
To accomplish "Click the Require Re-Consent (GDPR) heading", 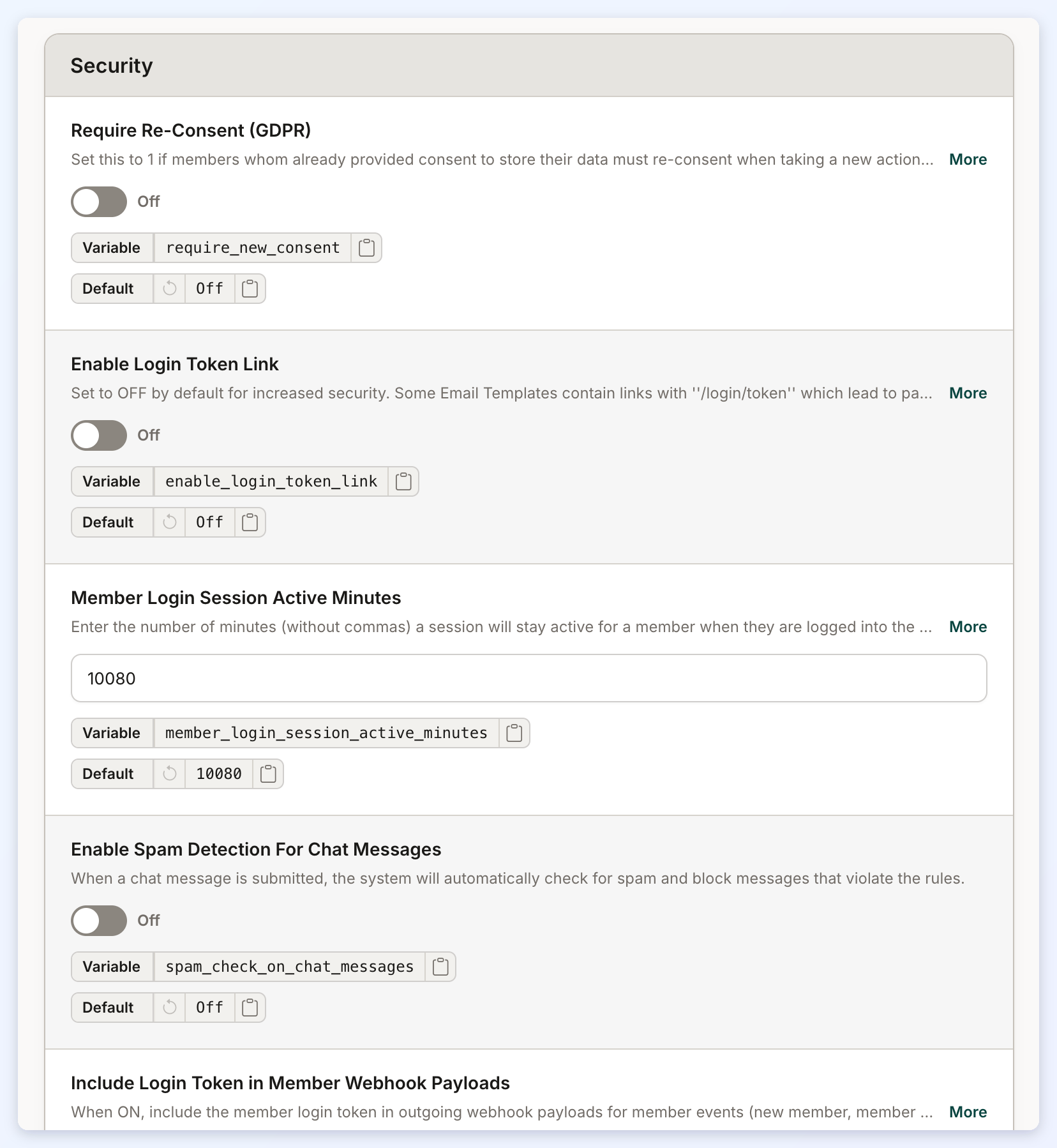I will tap(191, 130).
